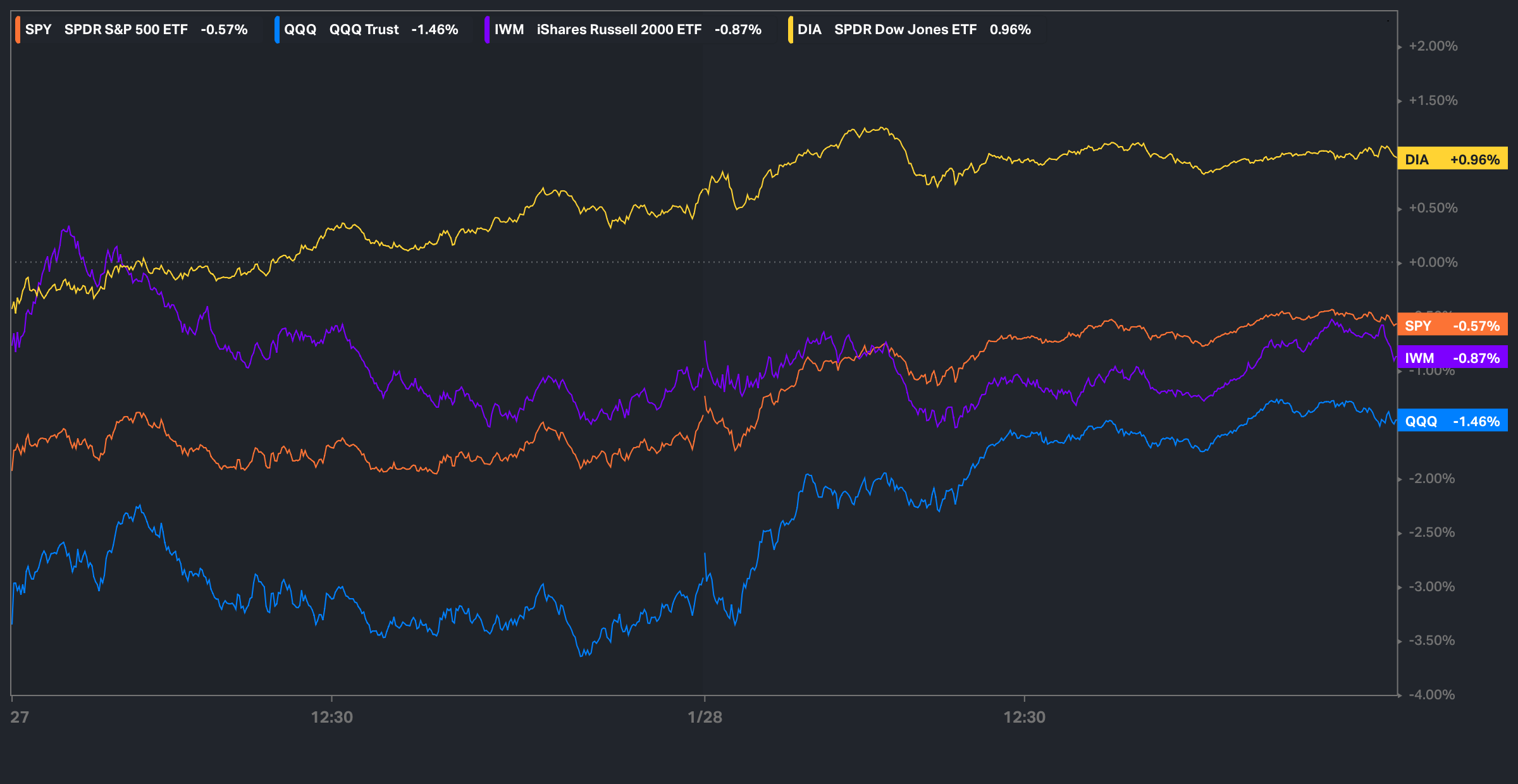This screenshot has width=1518, height=784.
Task: Click the DIA +0.96% price tag
Action: (1452, 159)
